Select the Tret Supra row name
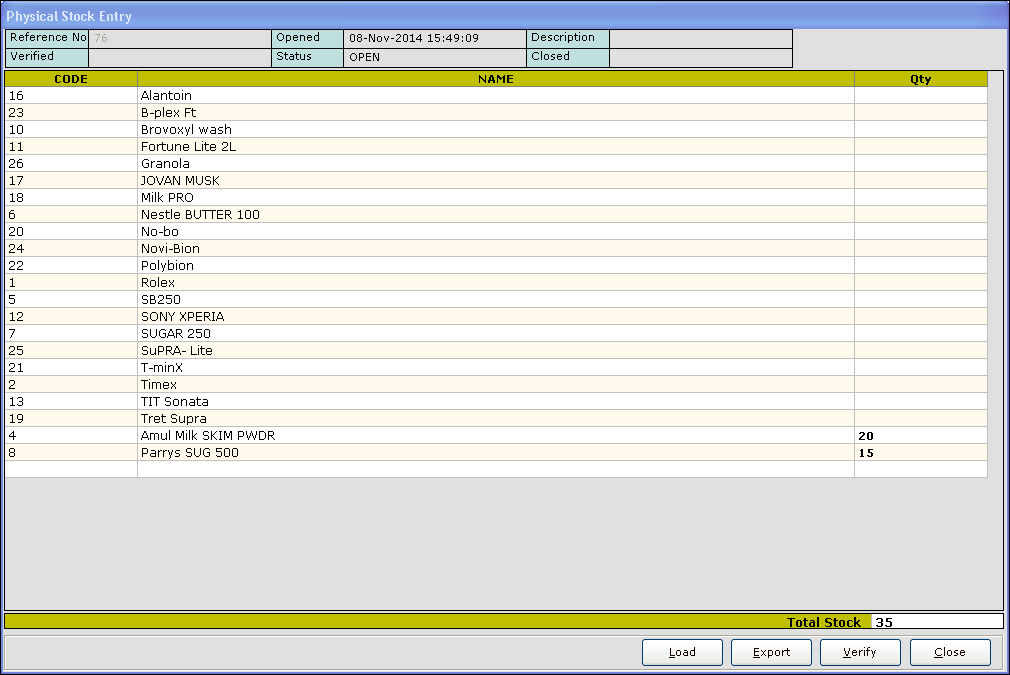The height and width of the screenshot is (675, 1010). click(173, 419)
